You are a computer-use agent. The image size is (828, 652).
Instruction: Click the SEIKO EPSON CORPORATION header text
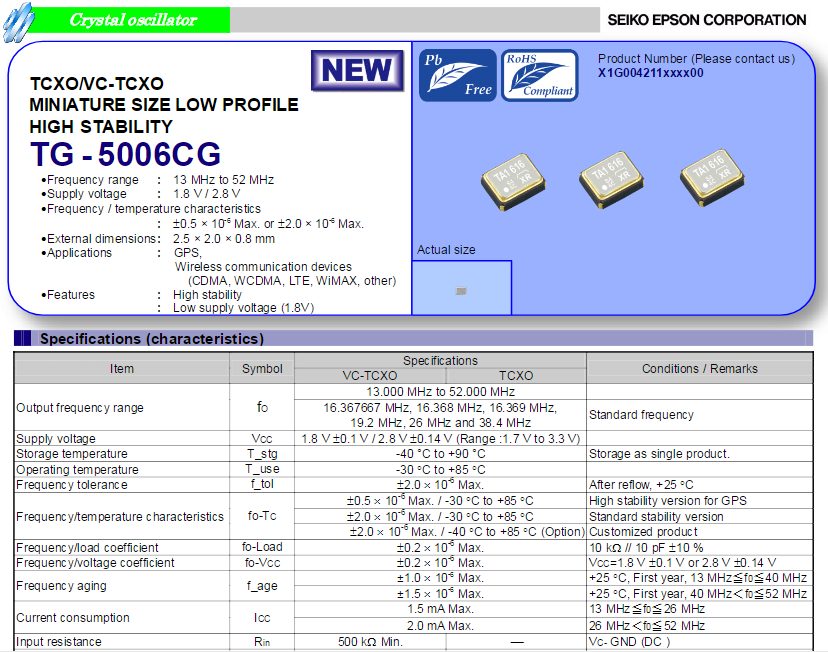coord(706,20)
